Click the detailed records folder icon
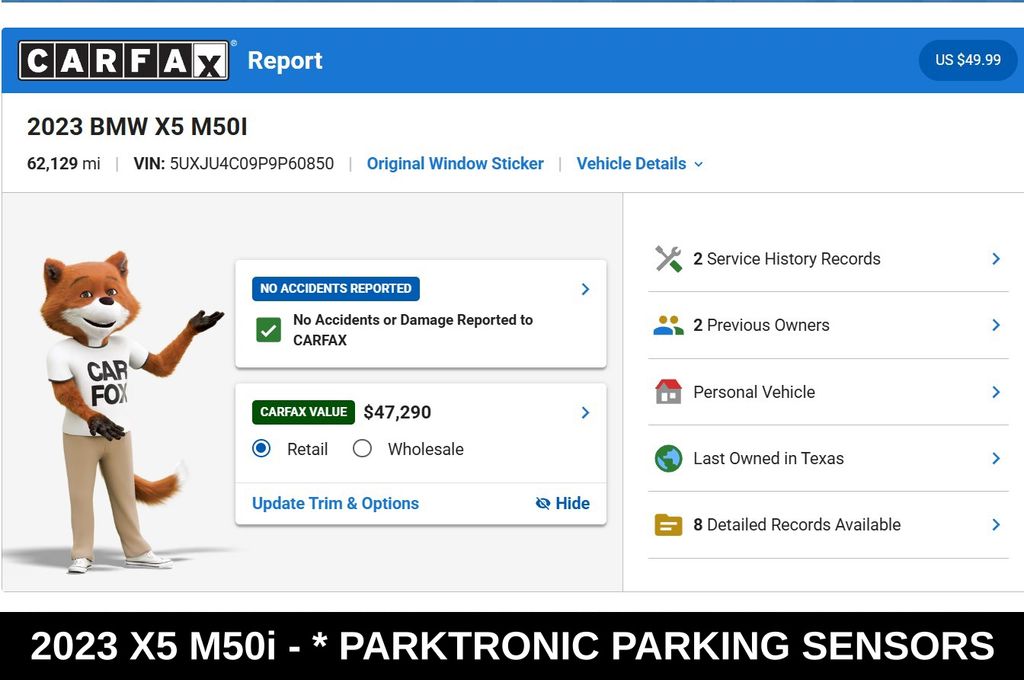 click(x=668, y=525)
